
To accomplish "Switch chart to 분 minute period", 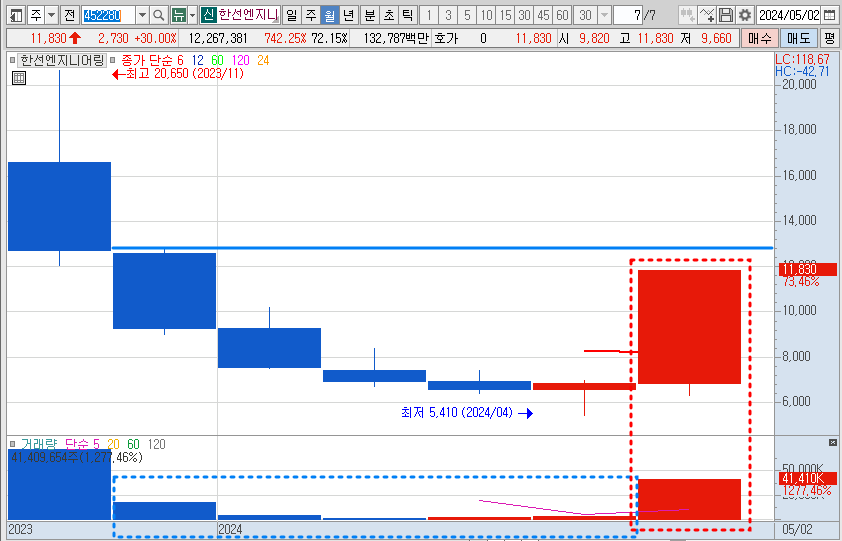I will pos(369,15).
